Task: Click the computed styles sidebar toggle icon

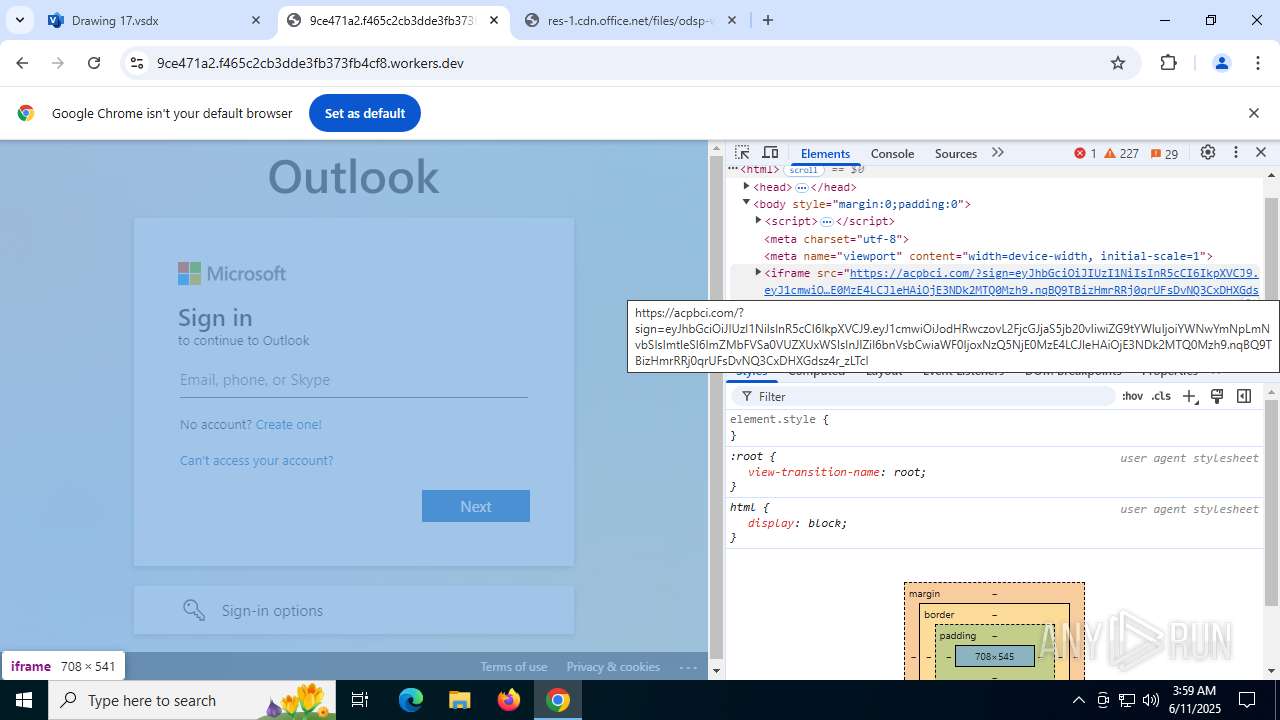Action: [x=1244, y=396]
